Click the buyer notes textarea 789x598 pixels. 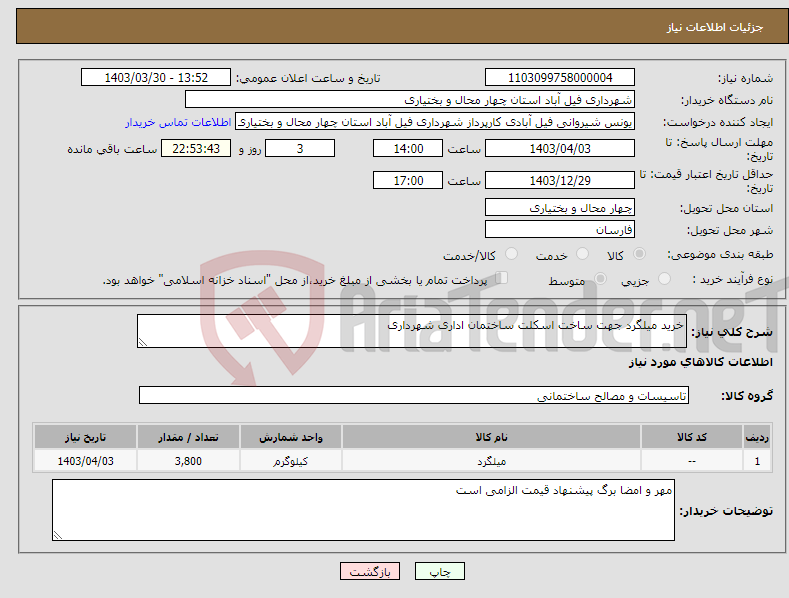click(363, 510)
